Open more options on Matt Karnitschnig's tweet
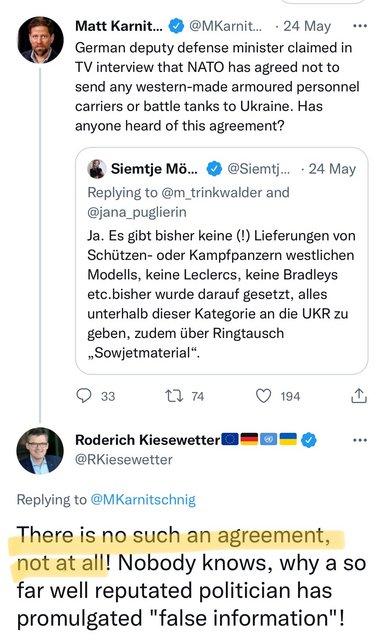The image size is (385, 640). (x=360, y=26)
